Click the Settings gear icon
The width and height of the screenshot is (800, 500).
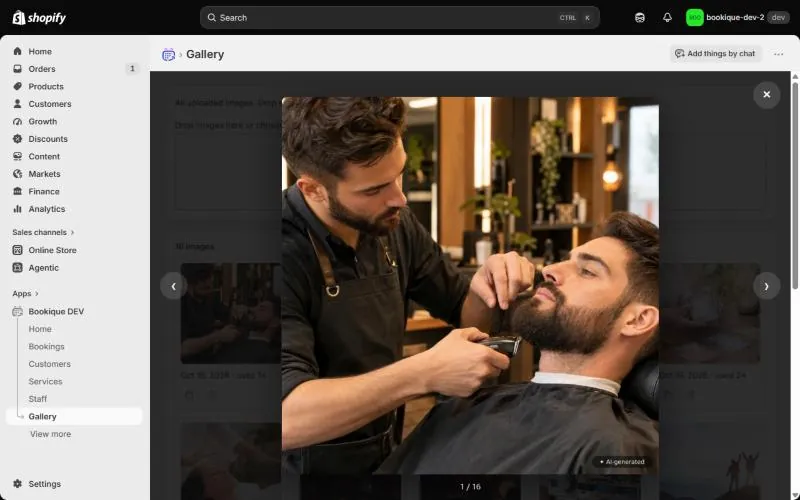click(17, 484)
